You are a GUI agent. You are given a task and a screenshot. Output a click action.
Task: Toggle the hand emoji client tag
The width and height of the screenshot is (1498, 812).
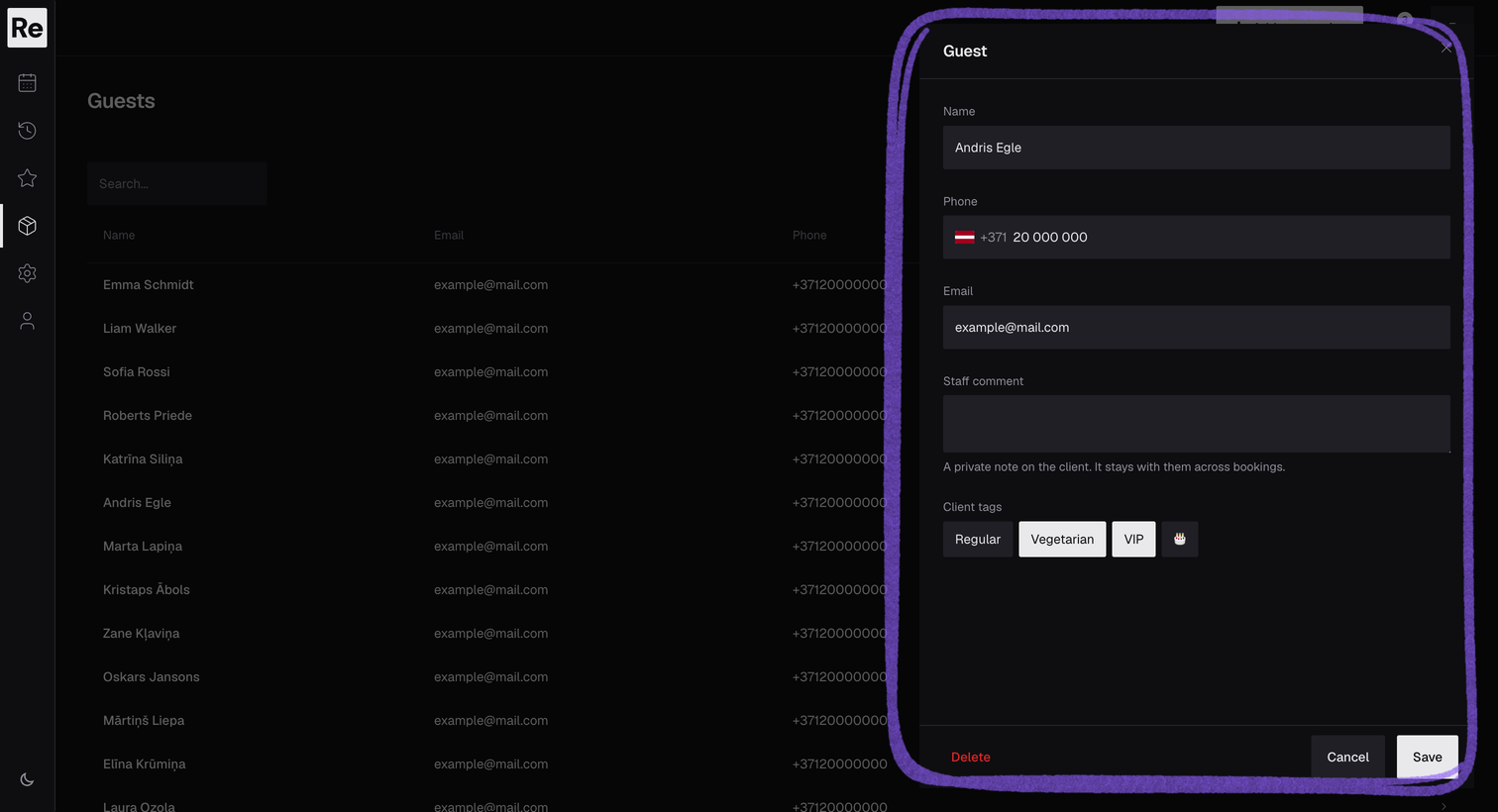pos(1180,540)
